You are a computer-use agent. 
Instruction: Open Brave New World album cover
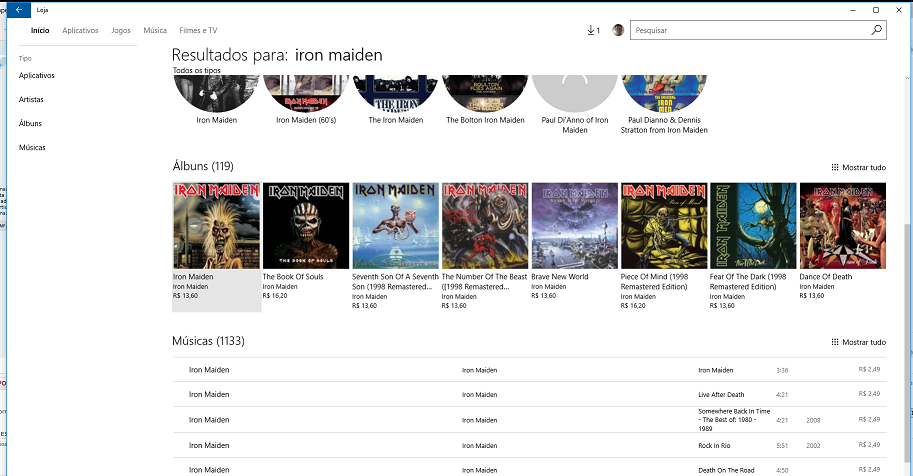click(x=575, y=225)
